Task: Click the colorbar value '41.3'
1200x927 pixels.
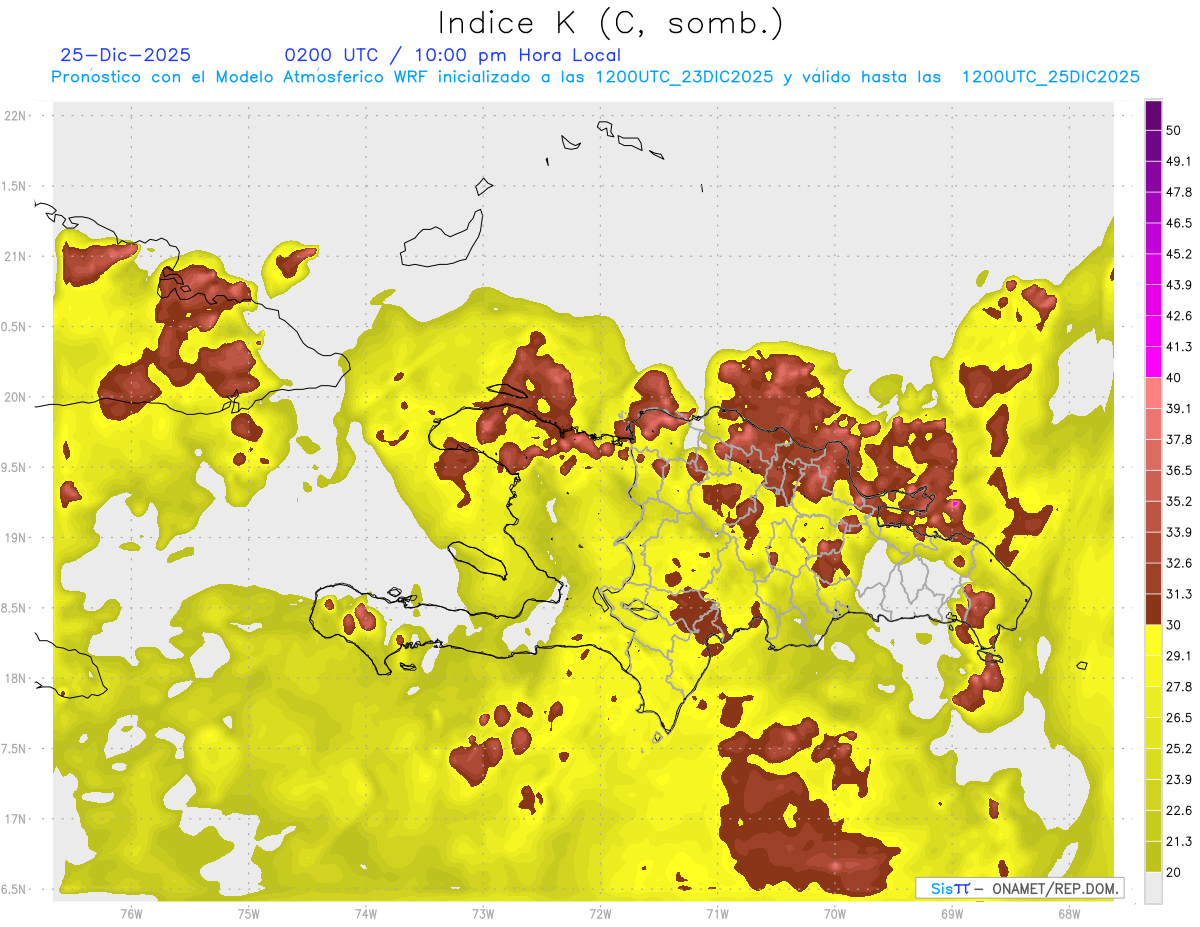Action: tap(1179, 348)
